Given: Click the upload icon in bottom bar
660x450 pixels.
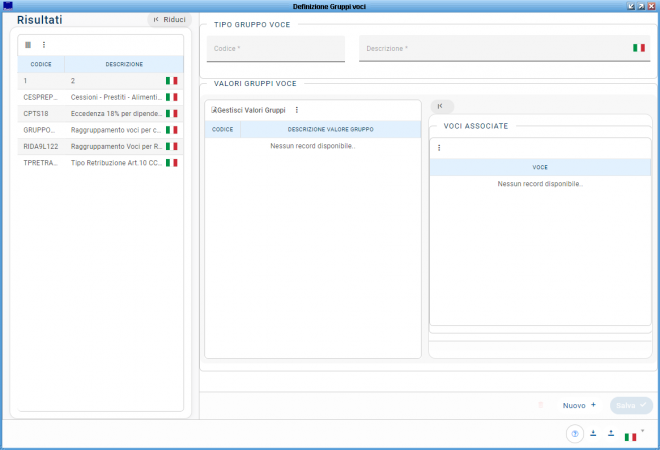Looking at the screenshot, I should [x=611, y=434].
